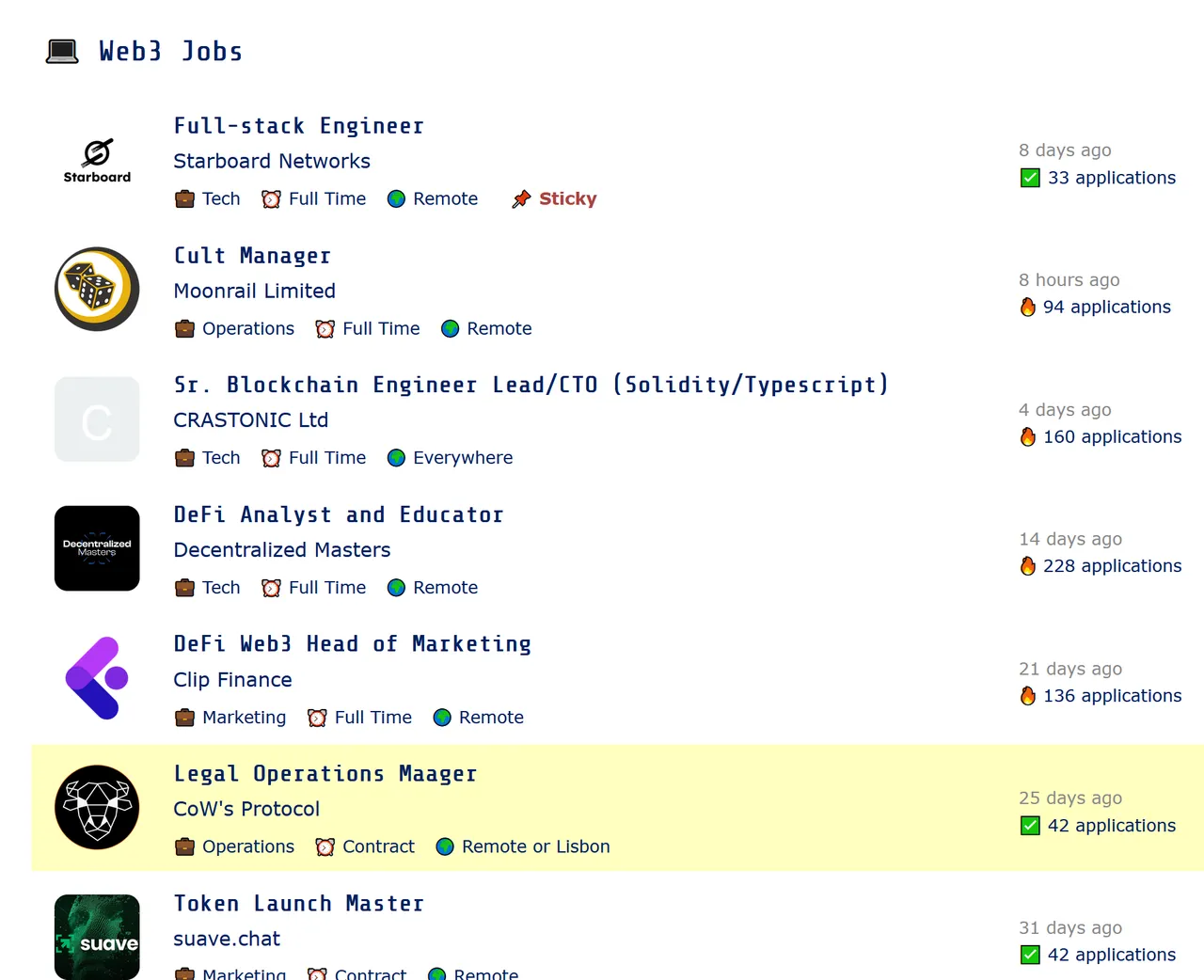Click the globe icon beside Remote or Lisbon

tap(445, 847)
